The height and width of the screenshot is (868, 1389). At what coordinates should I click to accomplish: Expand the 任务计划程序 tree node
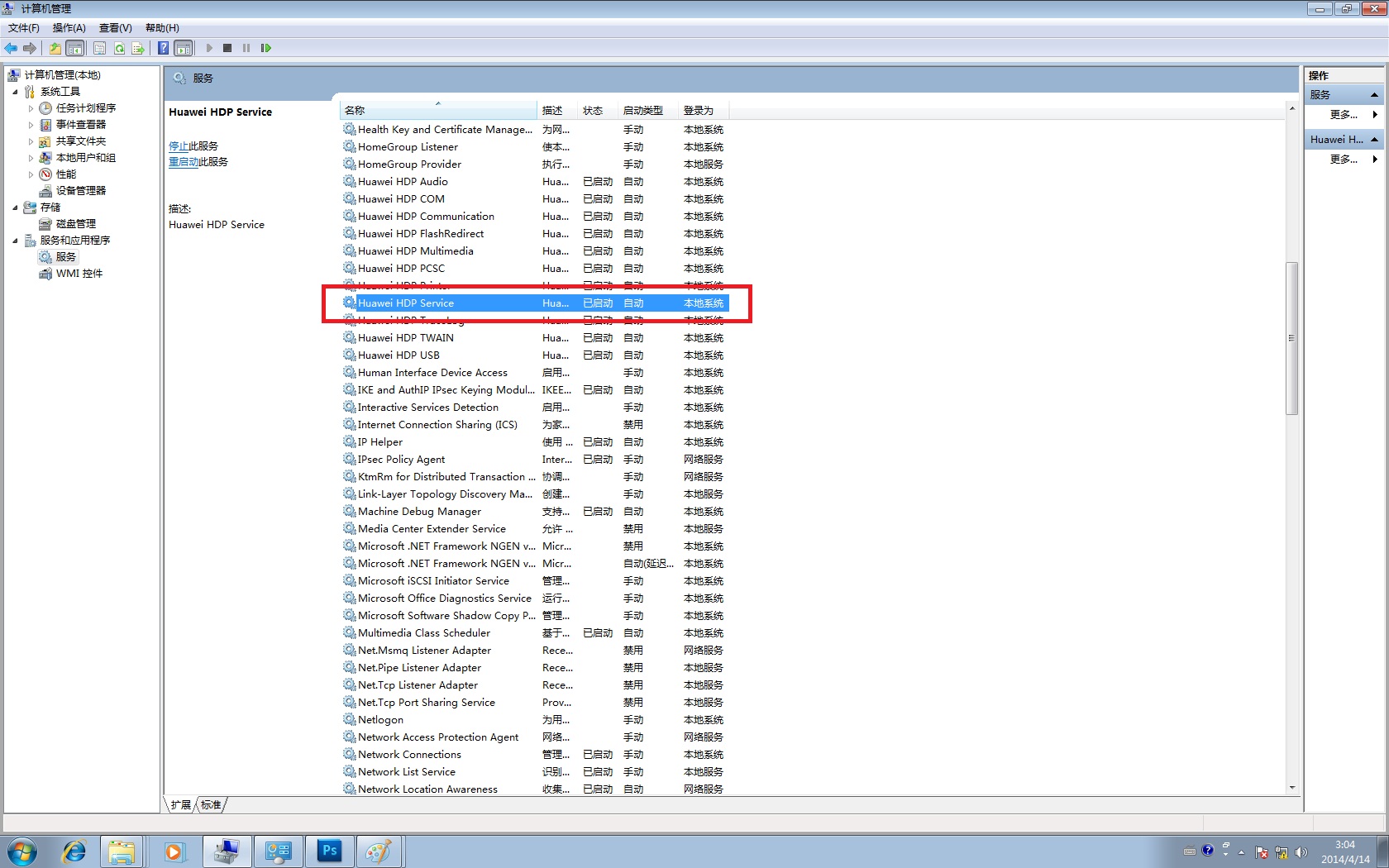click(31, 108)
